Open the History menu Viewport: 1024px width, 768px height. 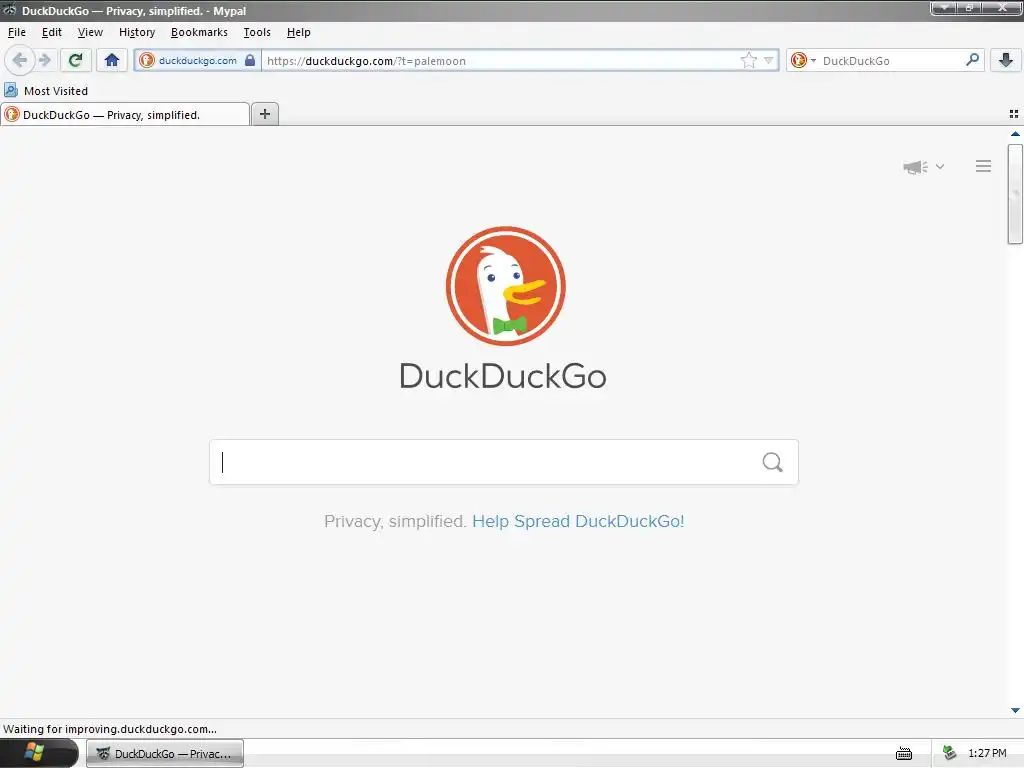[136, 32]
